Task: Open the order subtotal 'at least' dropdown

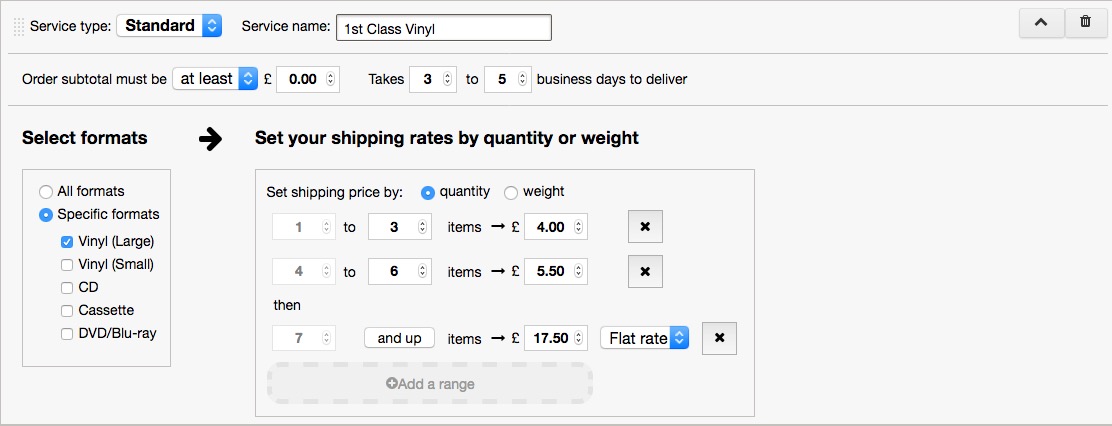Action: (215, 79)
